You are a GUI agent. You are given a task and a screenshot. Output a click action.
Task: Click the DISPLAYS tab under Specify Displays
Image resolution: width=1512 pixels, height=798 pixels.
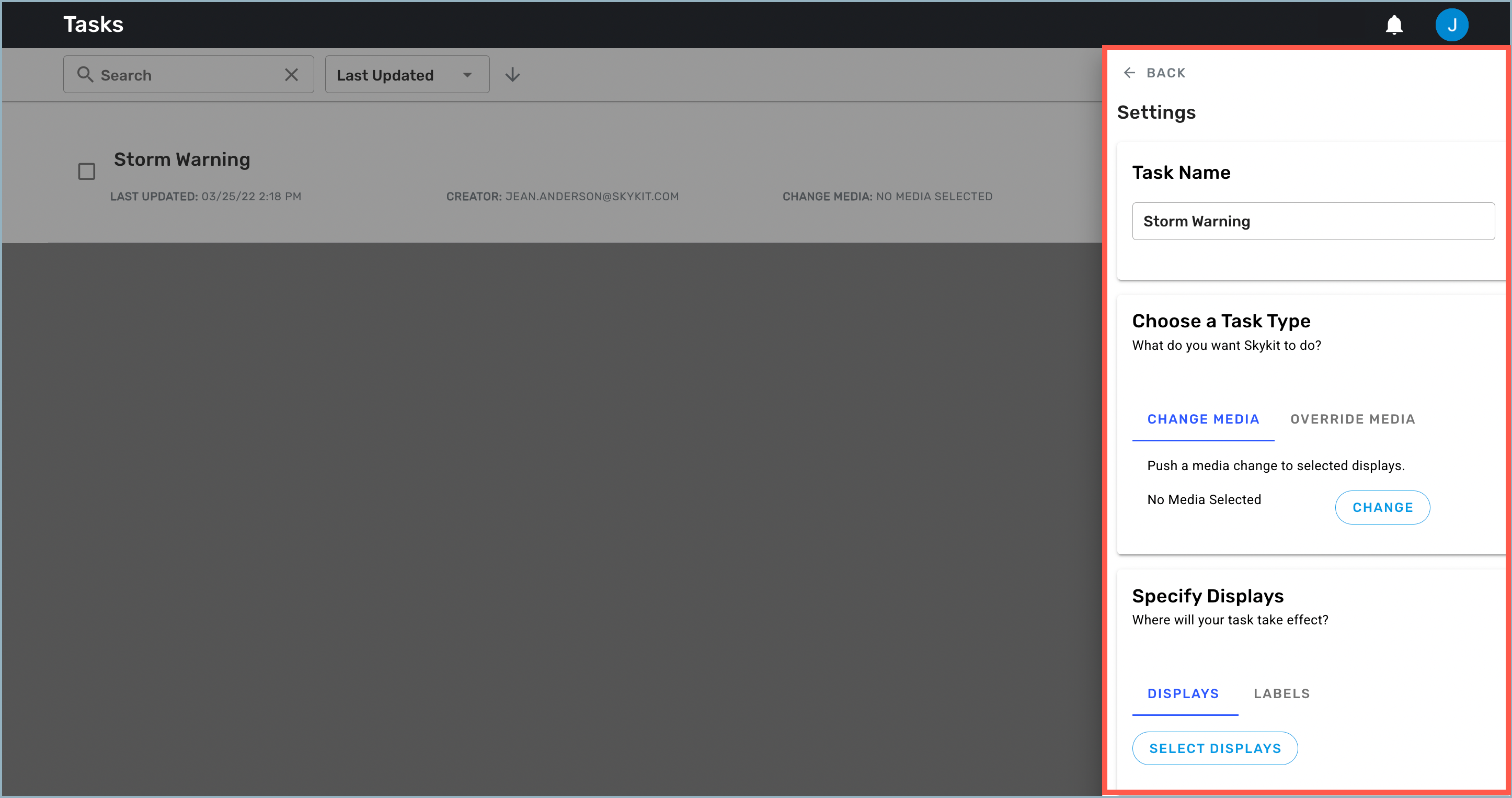click(1184, 693)
